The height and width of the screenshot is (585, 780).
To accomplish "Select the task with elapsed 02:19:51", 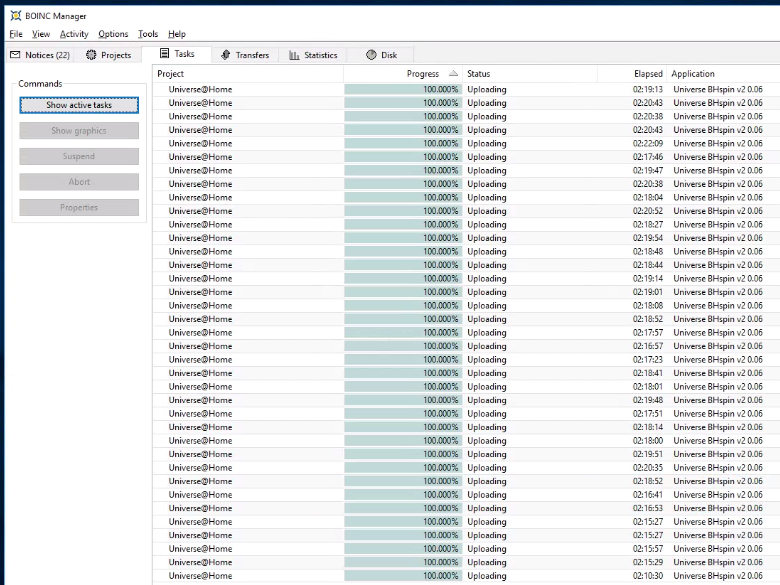I will (466, 454).
